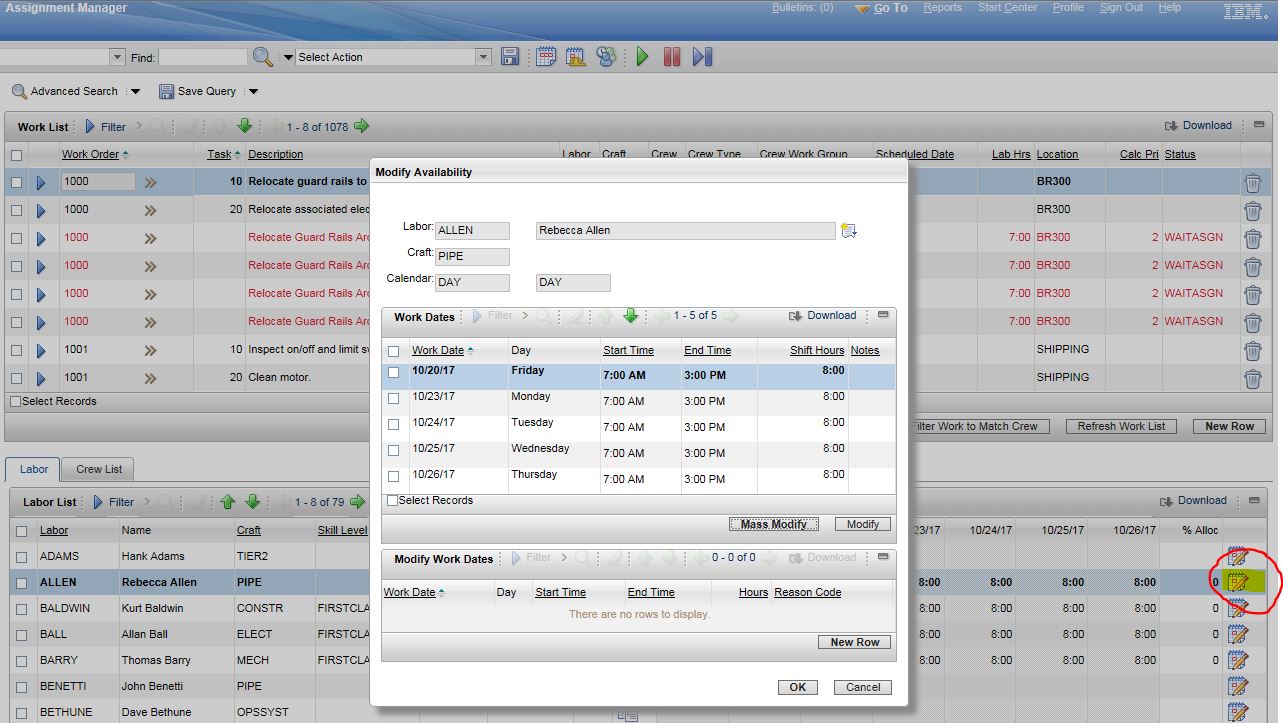The image size is (1283, 723).
Task: Click the Mass Modify button
Action: pyautogui.click(x=773, y=524)
